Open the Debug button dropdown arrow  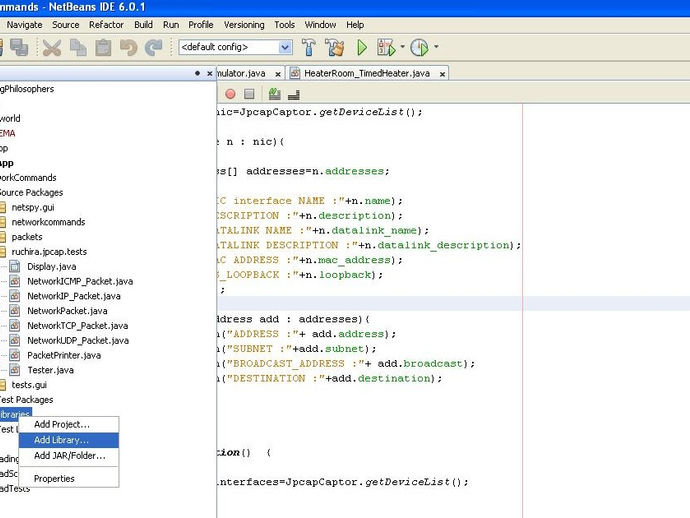click(402, 46)
